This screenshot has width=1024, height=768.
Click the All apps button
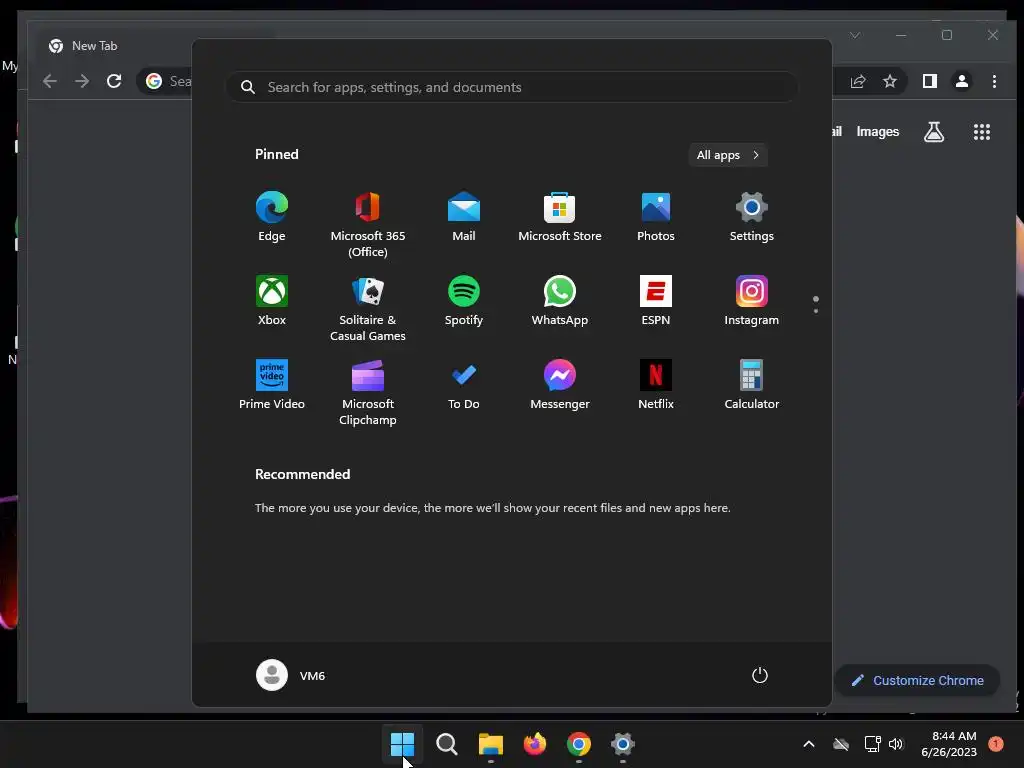[x=728, y=155]
